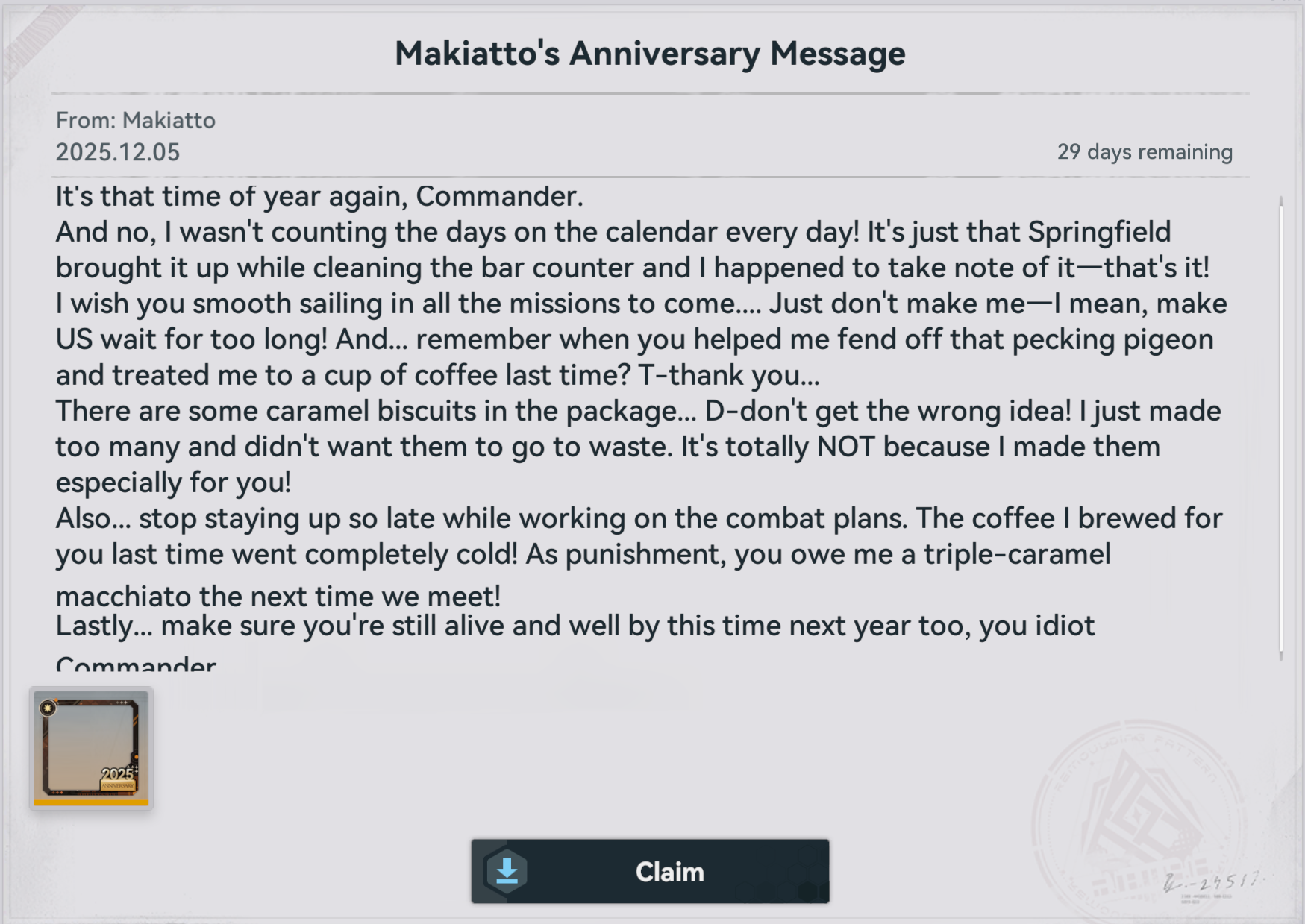The width and height of the screenshot is (1305, 924).
Task: Click the download arrow icon on Claim
Action: coord(507,870)
